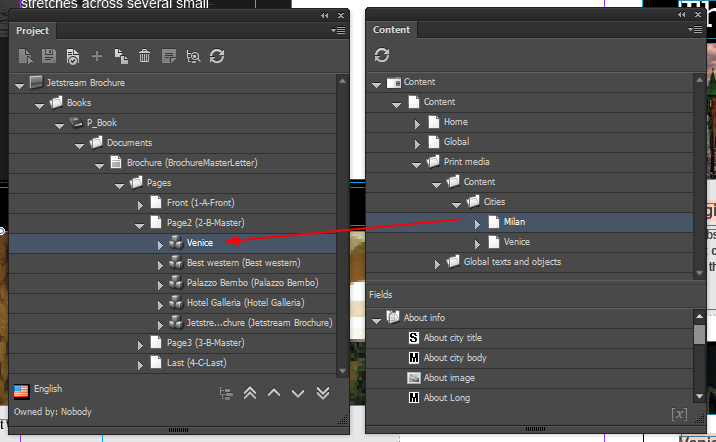Click the move to top double-chevron icon
The image size is (716, 442).
[x=250, y=393]
